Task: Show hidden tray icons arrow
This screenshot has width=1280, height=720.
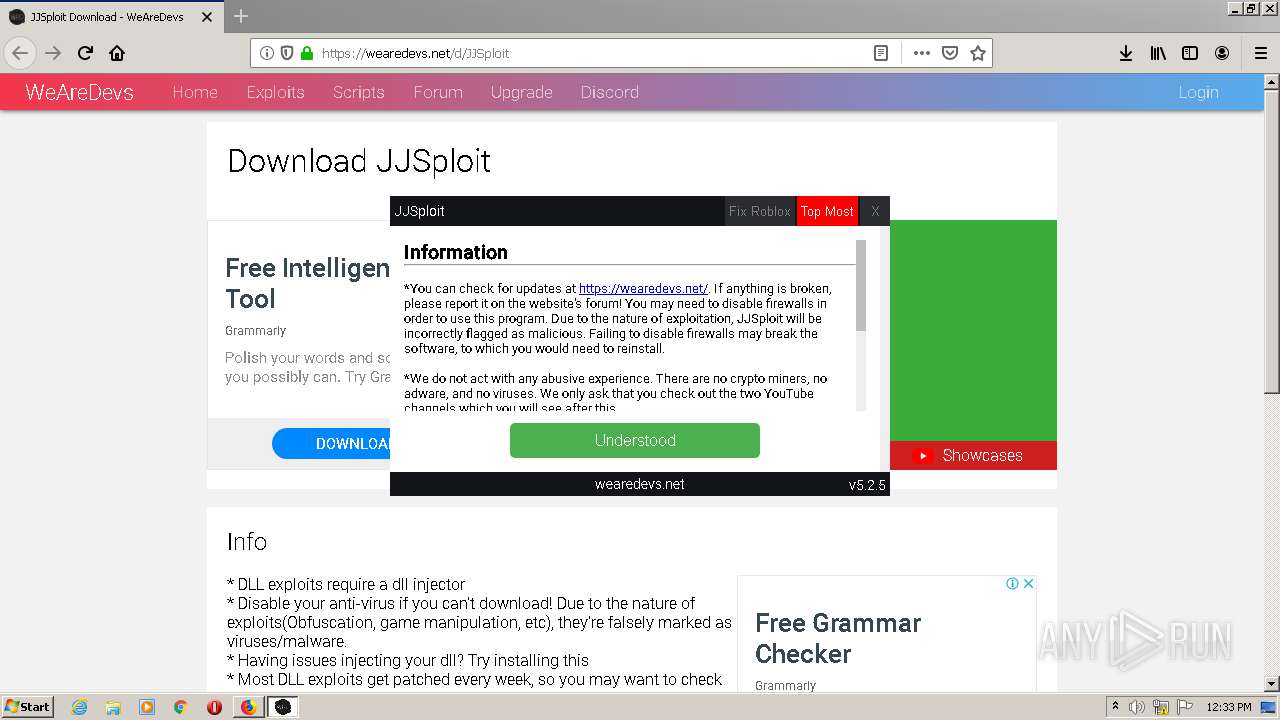Action: tap(1116, 707)
